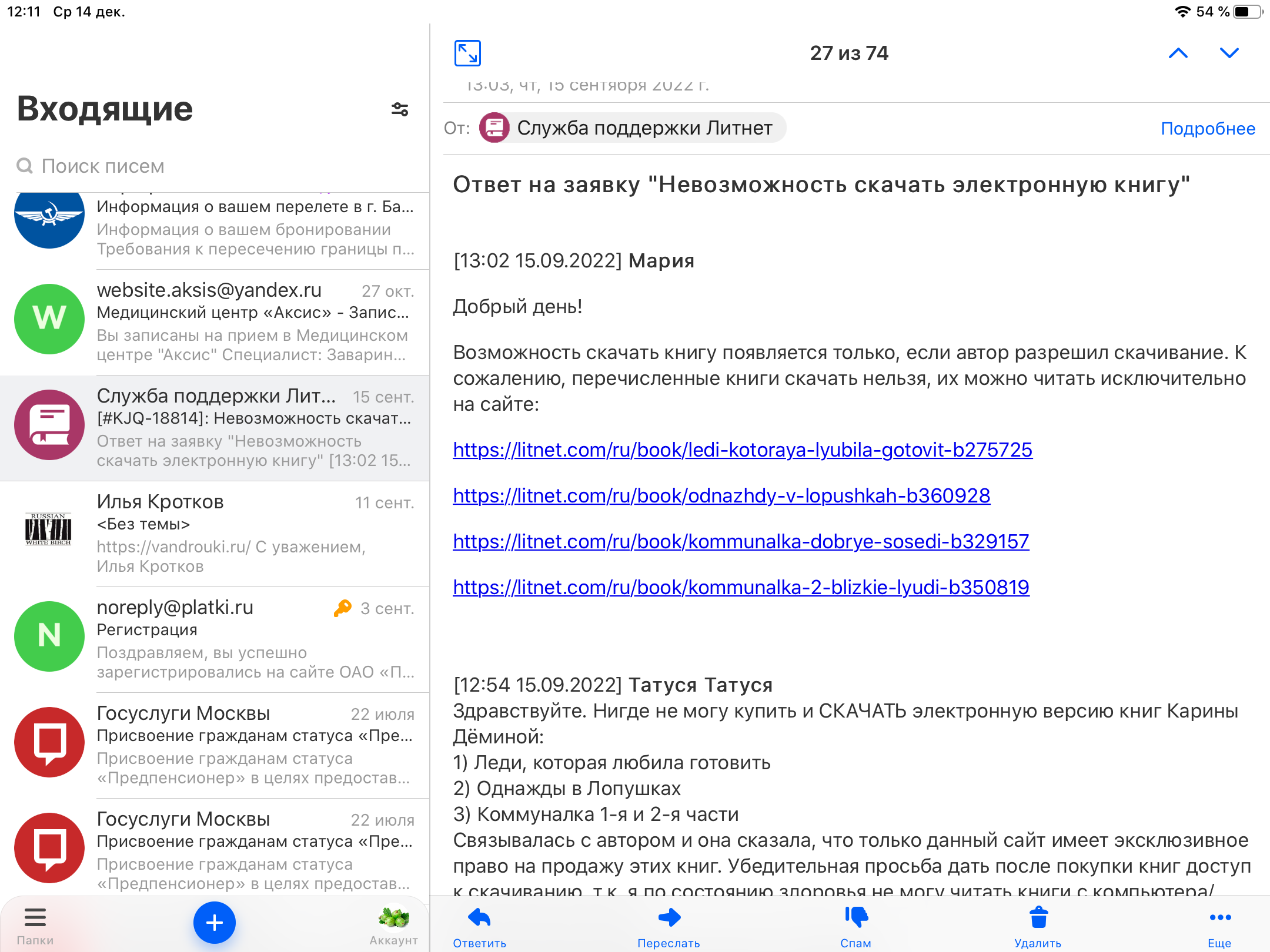The image size is (1270, 952).
Task: Open the Папки folders menu
Action: pyautogui.click(x=35, y=926)
